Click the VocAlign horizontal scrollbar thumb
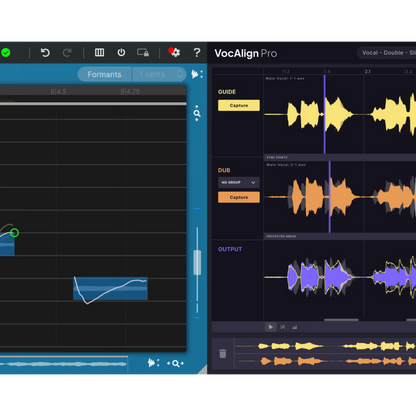The image size is (416, 416). click(x=341, y=320)
